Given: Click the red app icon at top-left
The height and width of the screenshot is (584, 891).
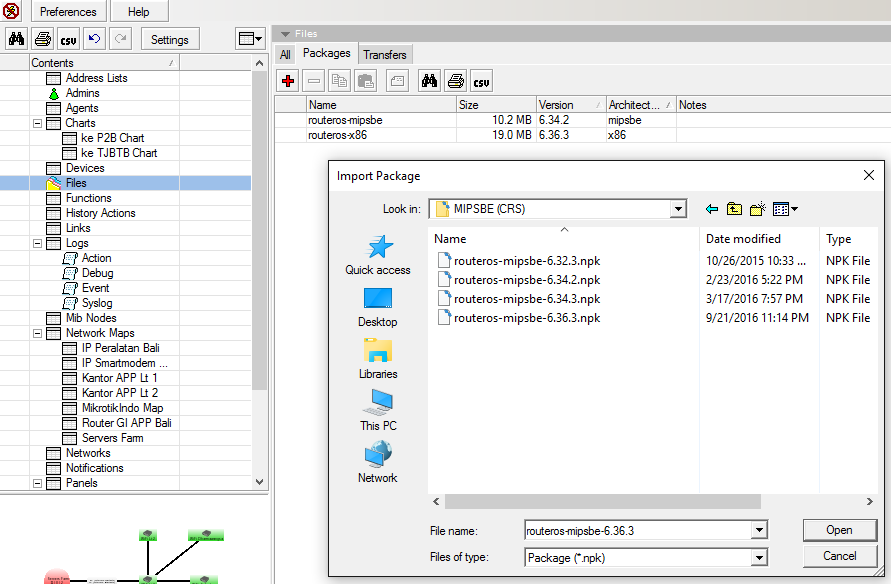Looking at the screenshot, I should pyautogui.click(x=11, y=10).
